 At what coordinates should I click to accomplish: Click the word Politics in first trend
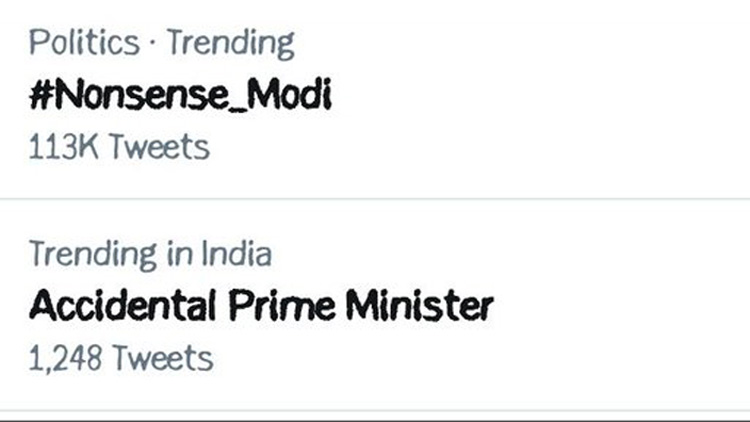coord(84,43)
